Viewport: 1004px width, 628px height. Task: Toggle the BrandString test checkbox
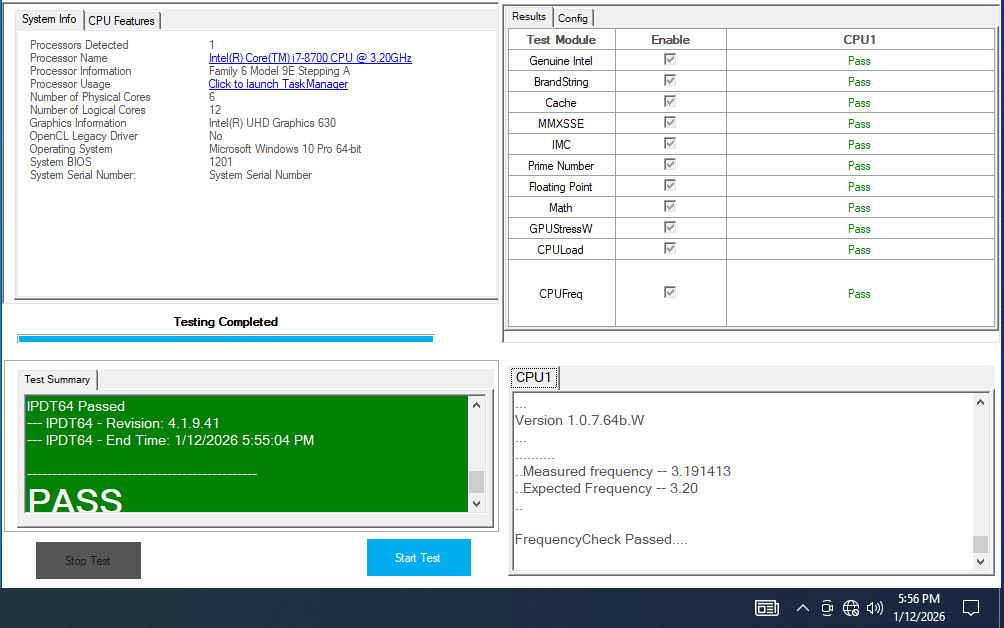pyautogui.click(x=670, y=81)
